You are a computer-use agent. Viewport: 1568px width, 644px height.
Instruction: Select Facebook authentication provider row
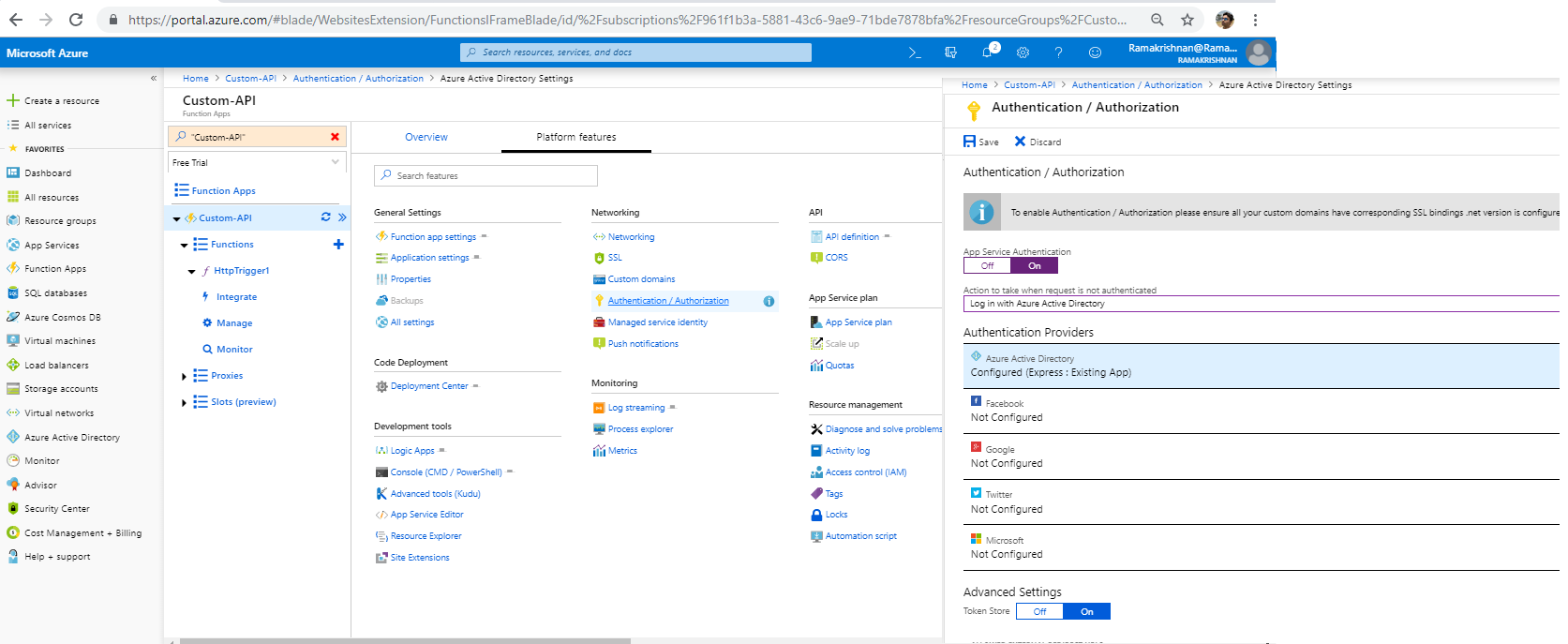(1262, 411)
